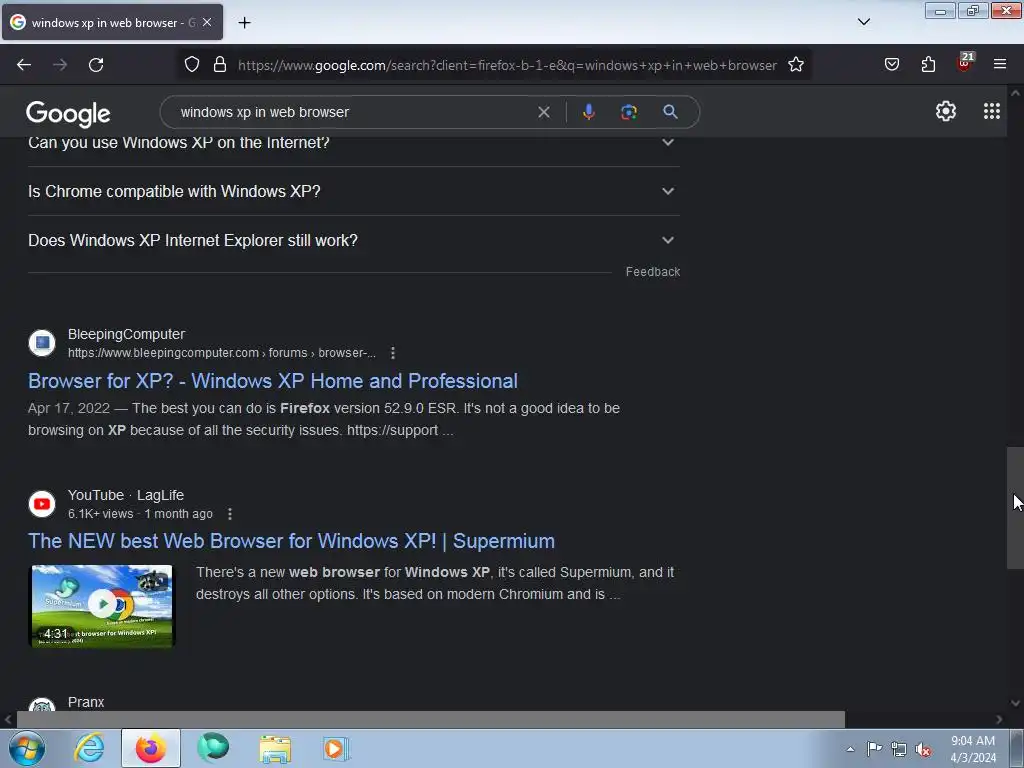The height and width of the screenshot is (768, 1024).
Task: Click the horizontal scrollbar thumb
Action: [430, 720]
